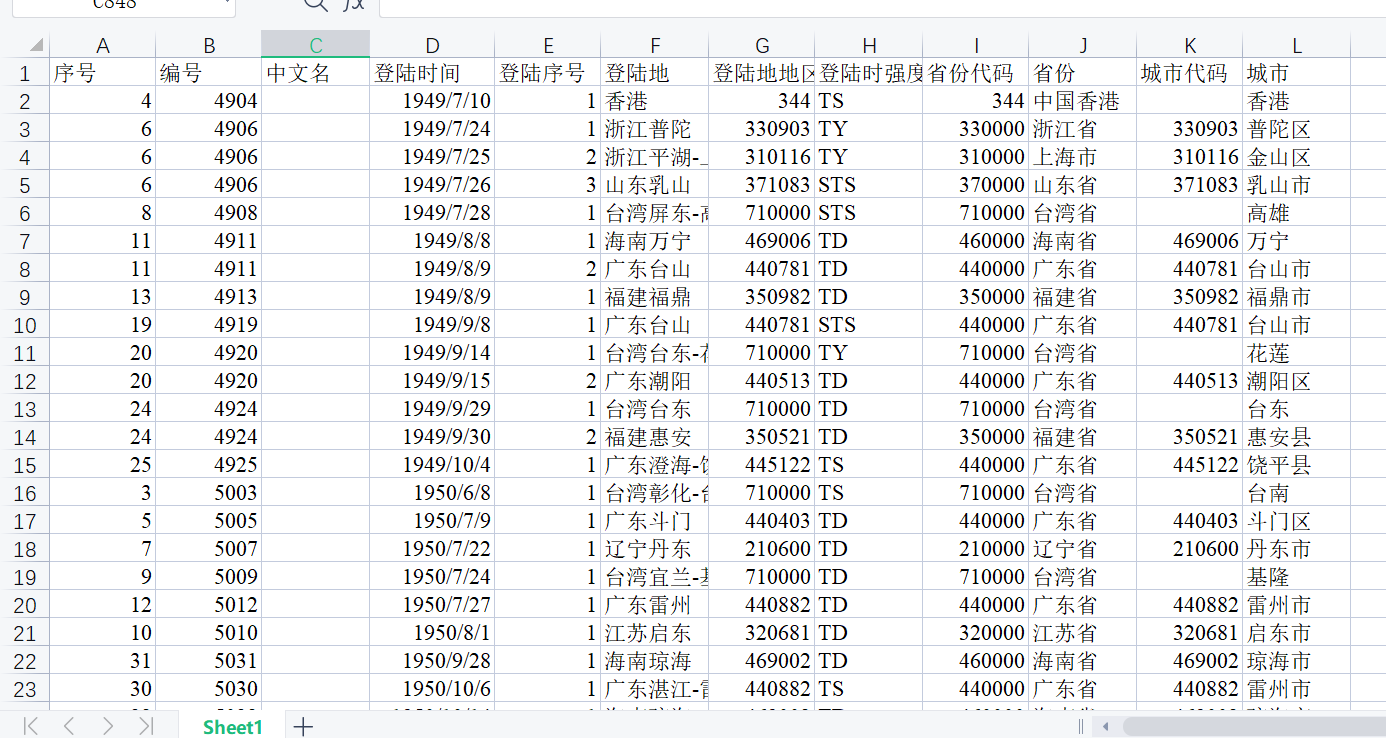Select the cell containing 海南万宁
This screenshot has width=1386, height=738.
pyautogui.click(x=655, y=241)
